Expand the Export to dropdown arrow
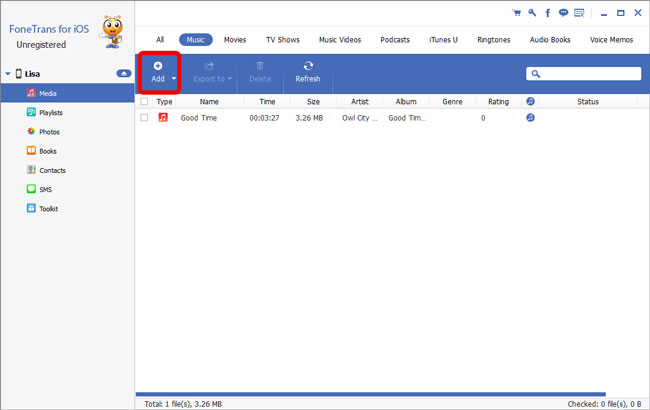650x410 pixels. click(x=230, y=78)
